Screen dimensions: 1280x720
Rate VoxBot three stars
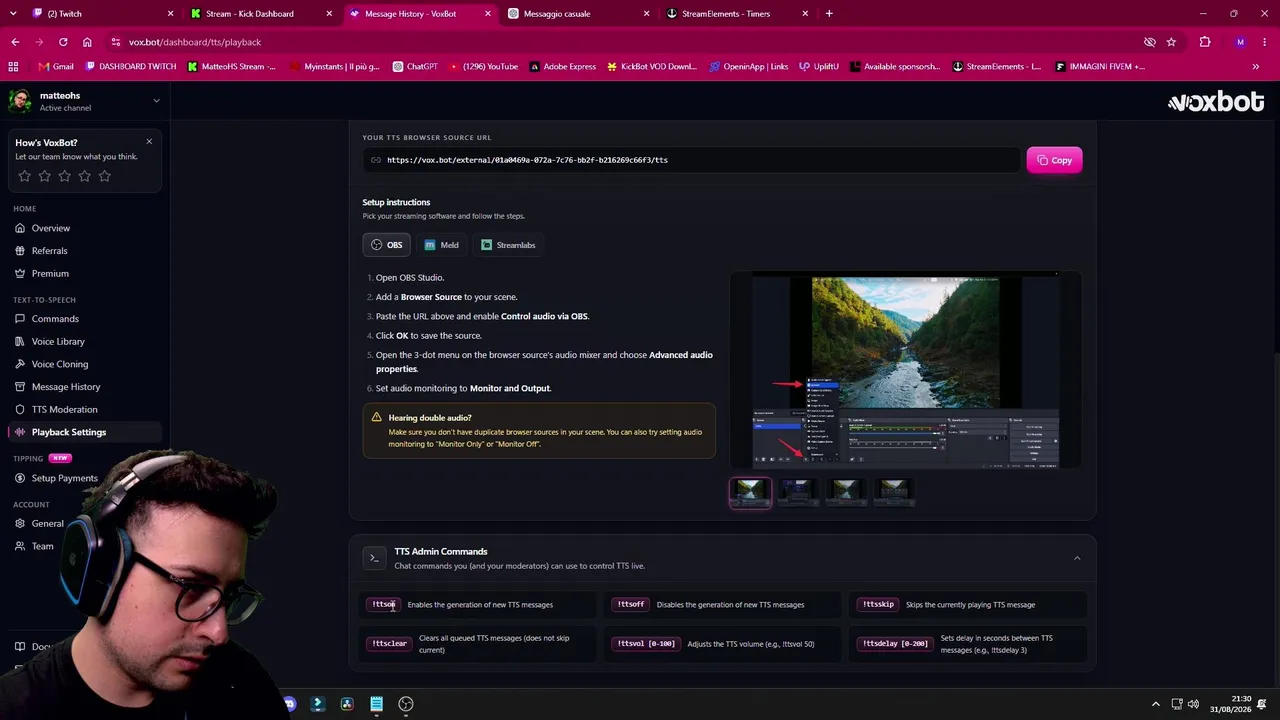(x=64, y=176)
